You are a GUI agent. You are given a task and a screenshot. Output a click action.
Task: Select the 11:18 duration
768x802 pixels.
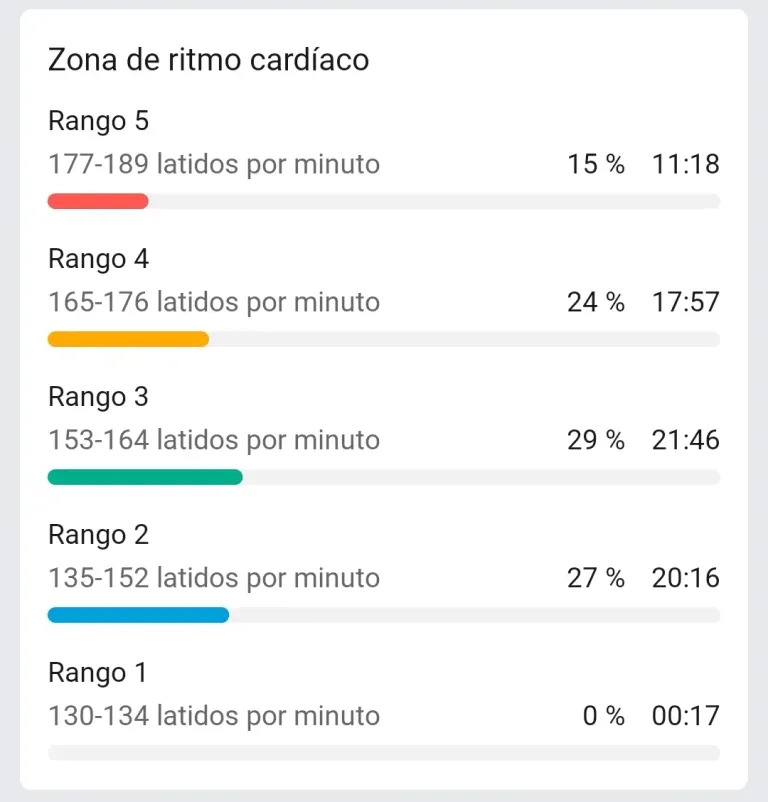[686, 165]
